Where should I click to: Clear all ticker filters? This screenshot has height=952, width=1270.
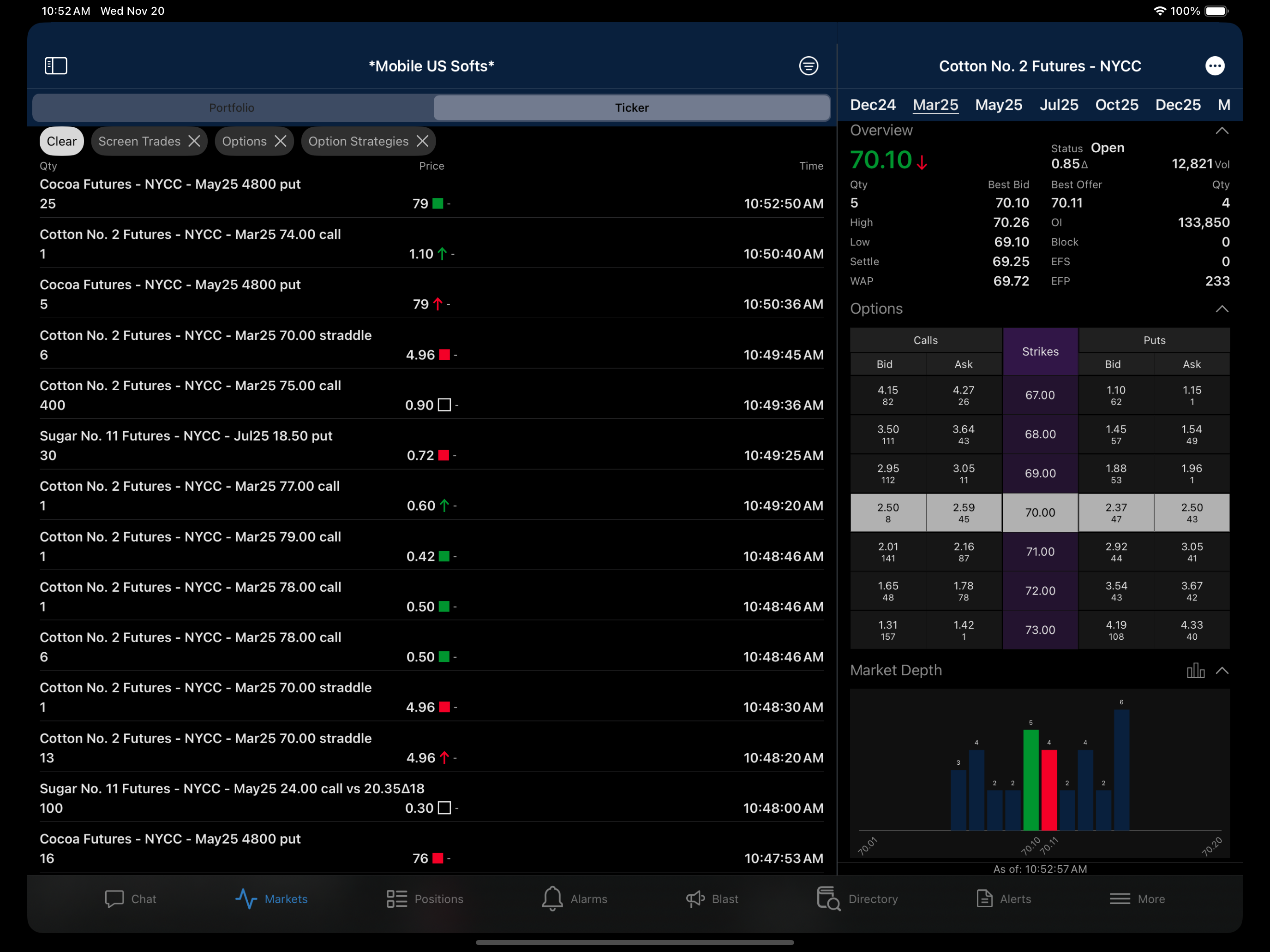(61, 141)
